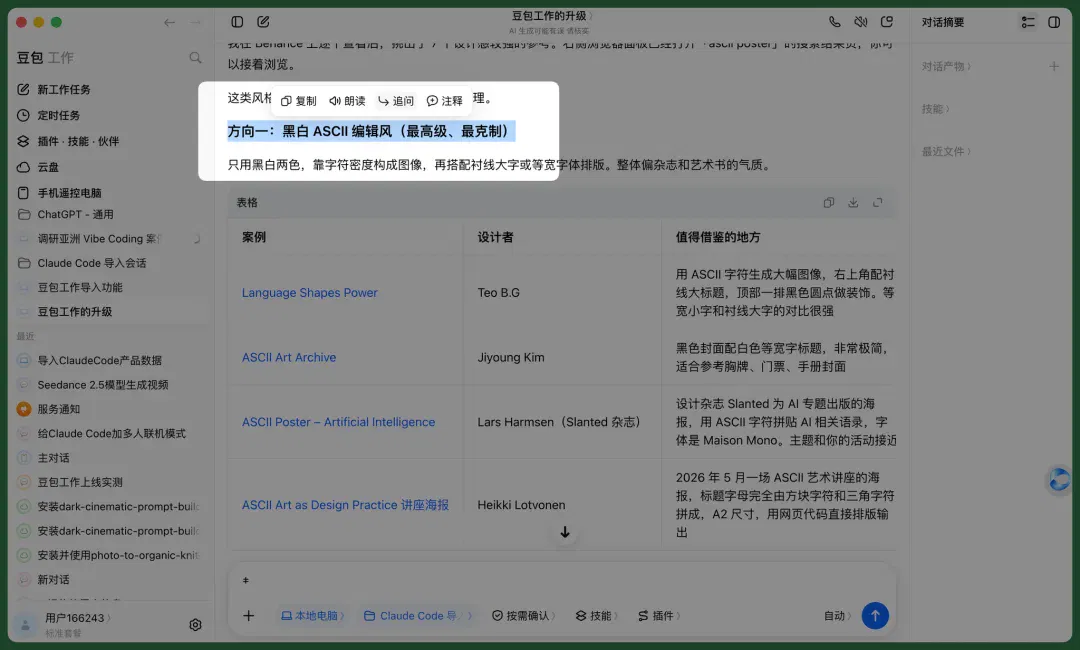Go back with the left arrow
This screenshot has width=1080, height=650.
click(x=169, y=23)
